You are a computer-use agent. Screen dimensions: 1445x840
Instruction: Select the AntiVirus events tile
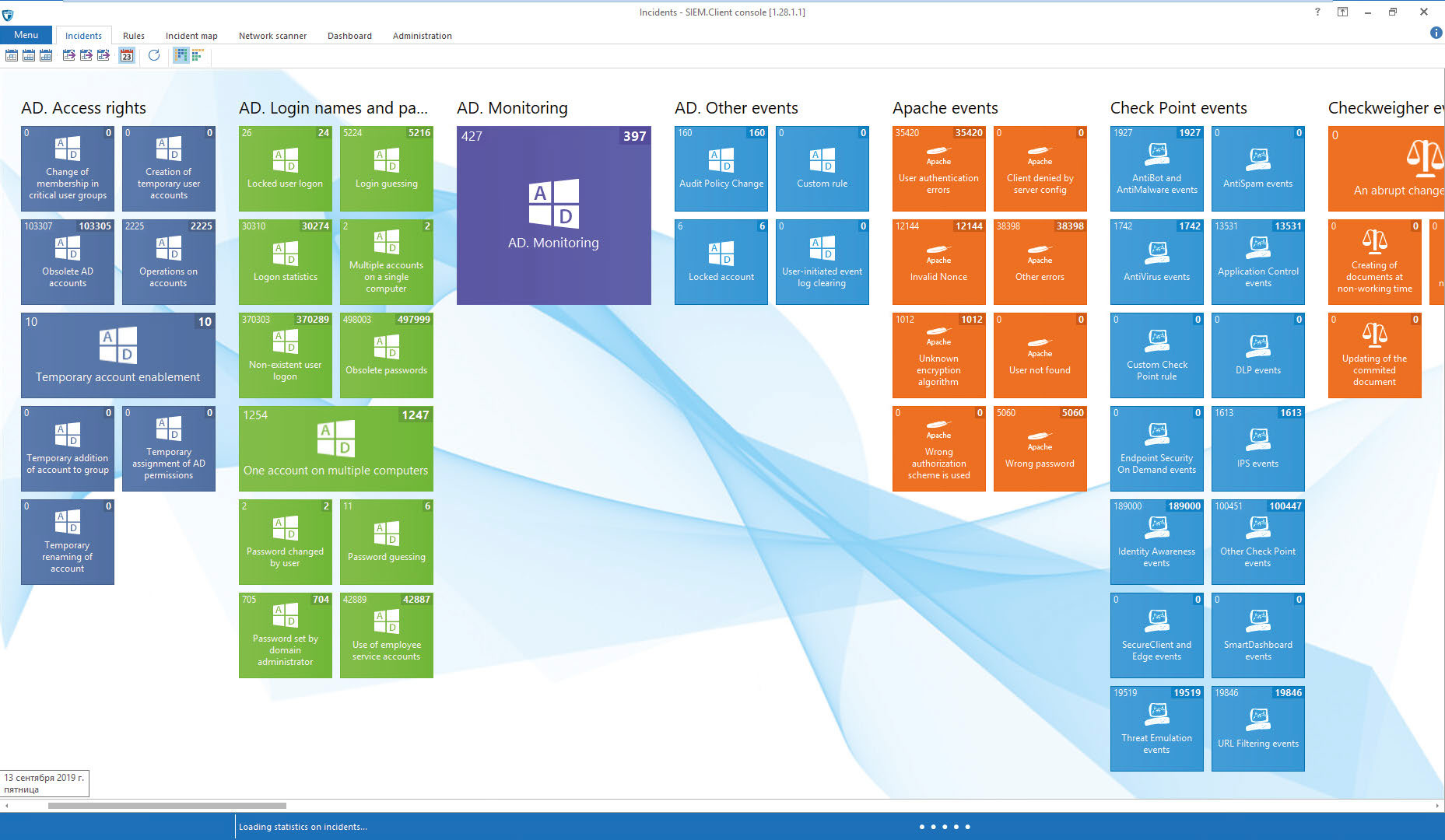click(1157, 262)
